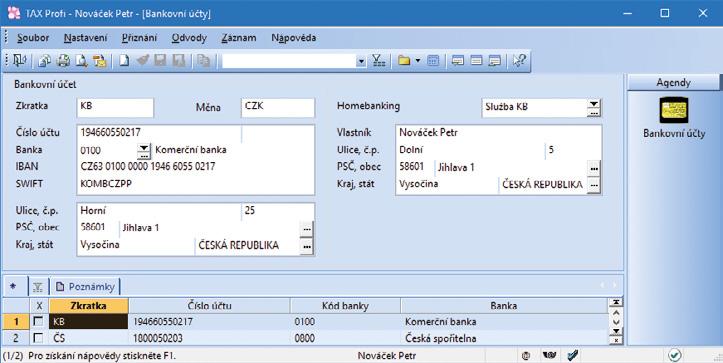723x363 pixels.
Task: Switch to the Poznámky tab
Action: pos(85,286)
